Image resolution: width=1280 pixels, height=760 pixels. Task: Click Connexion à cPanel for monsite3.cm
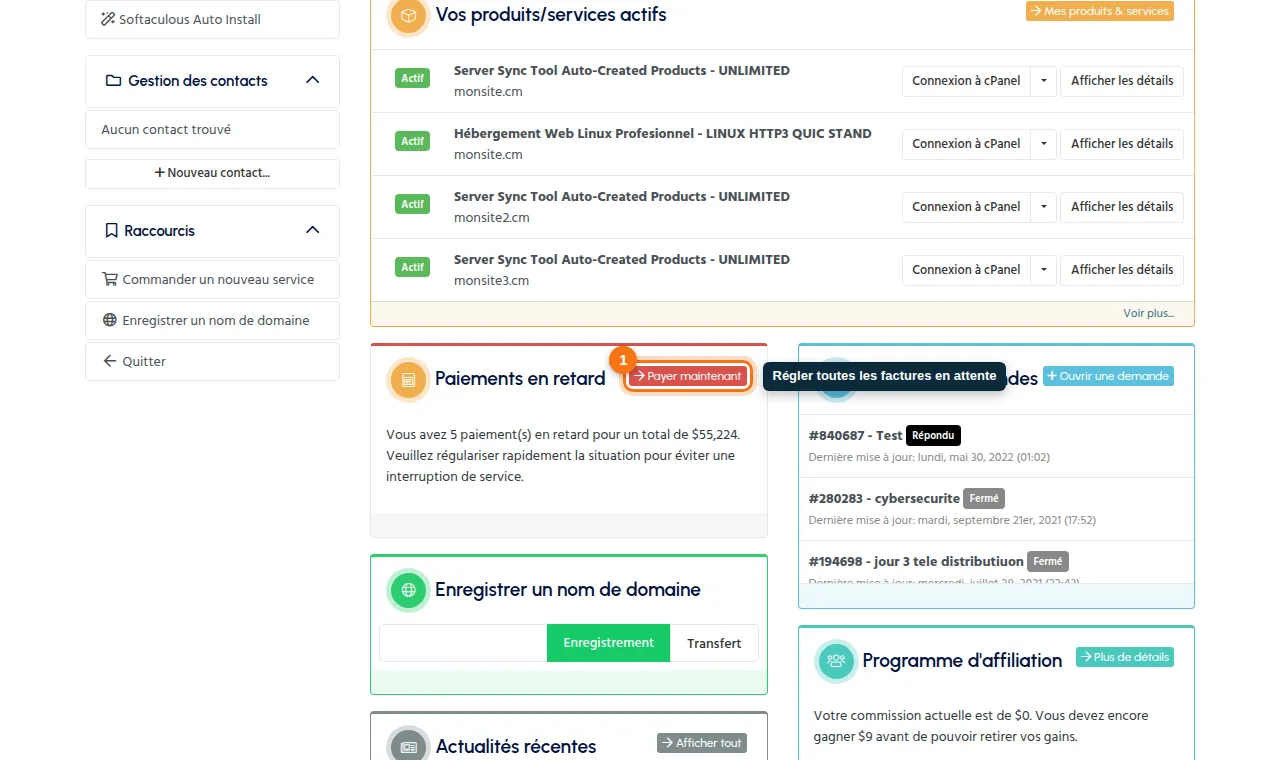click(x=966, y=270)
